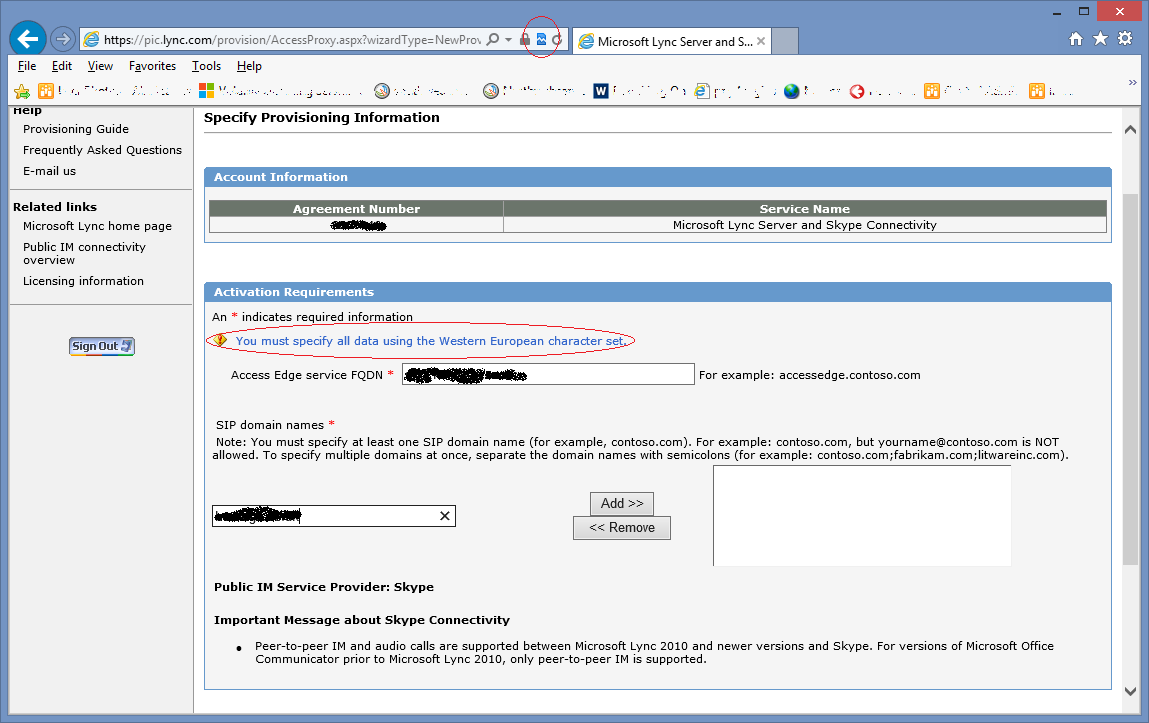Click inside the SIP domain names list box
The width and height of the screenshot is (1149, 723).
tap(862, 515)
